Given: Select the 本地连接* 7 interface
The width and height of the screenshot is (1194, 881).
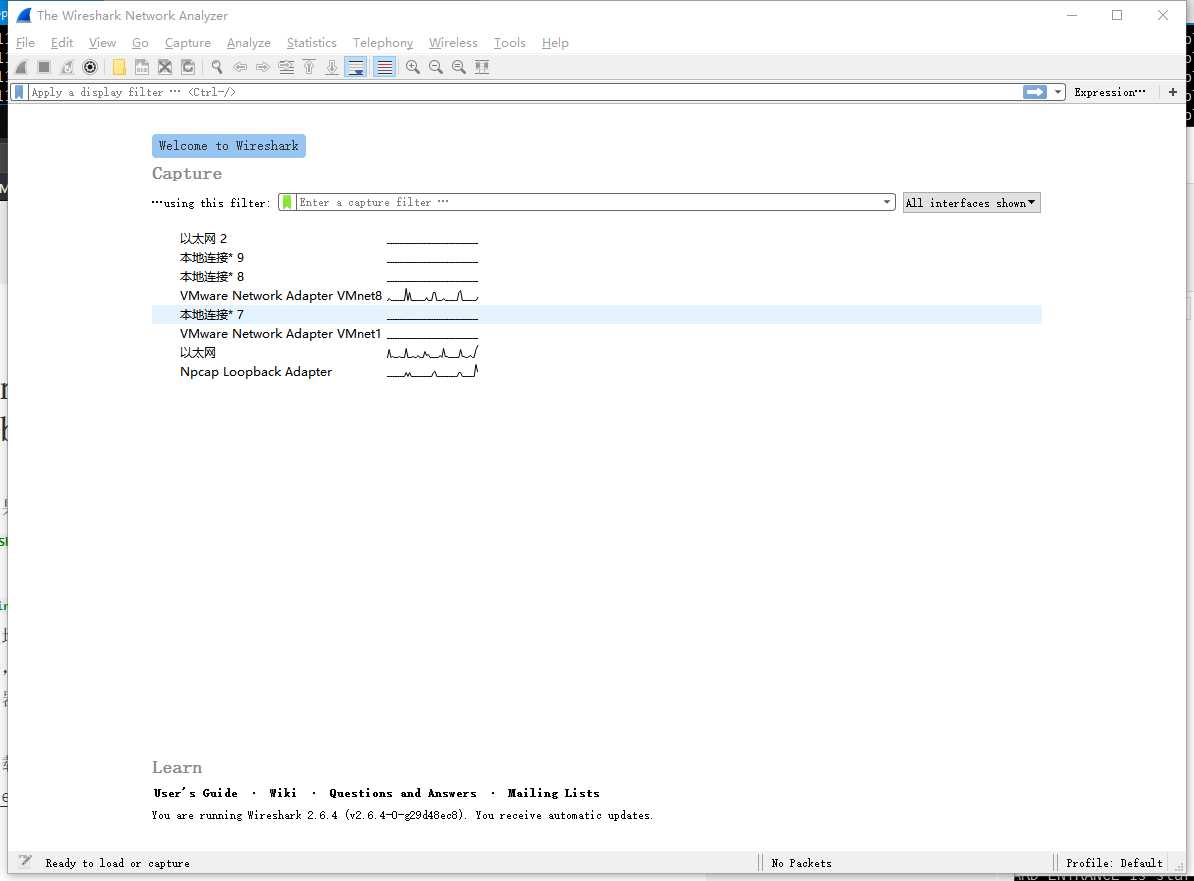Looking at the screenshot, I should click(596, 314).
